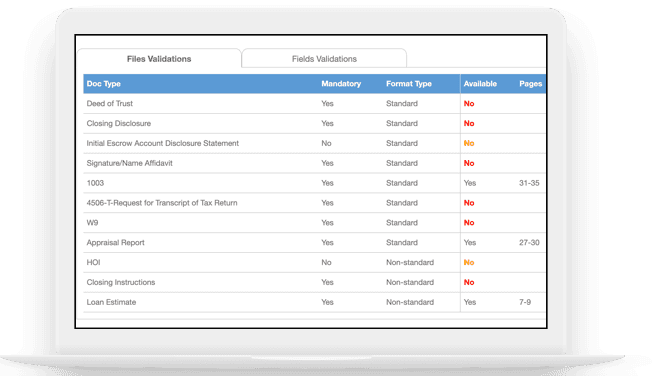The height and width of the screenshot is (376, 656).
Task: Select the Closing Disclosure document
Action: [x=315, y=123]
